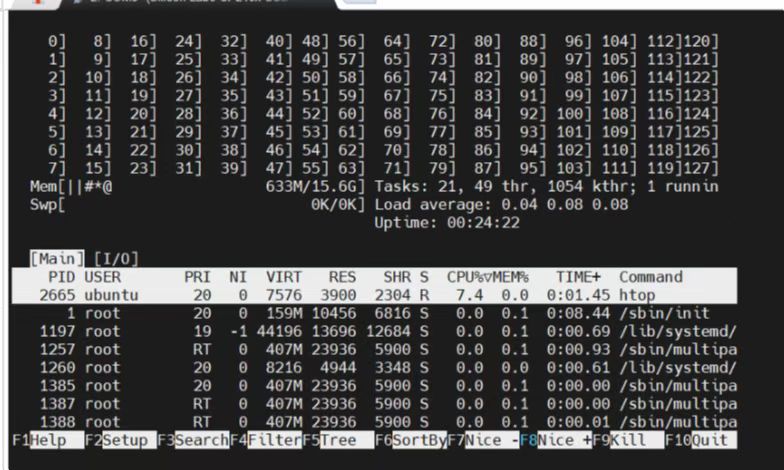Open Help in the function bar
Image resolution: width=784 pixels, height=470 pixels.
(x=56, y=440)
